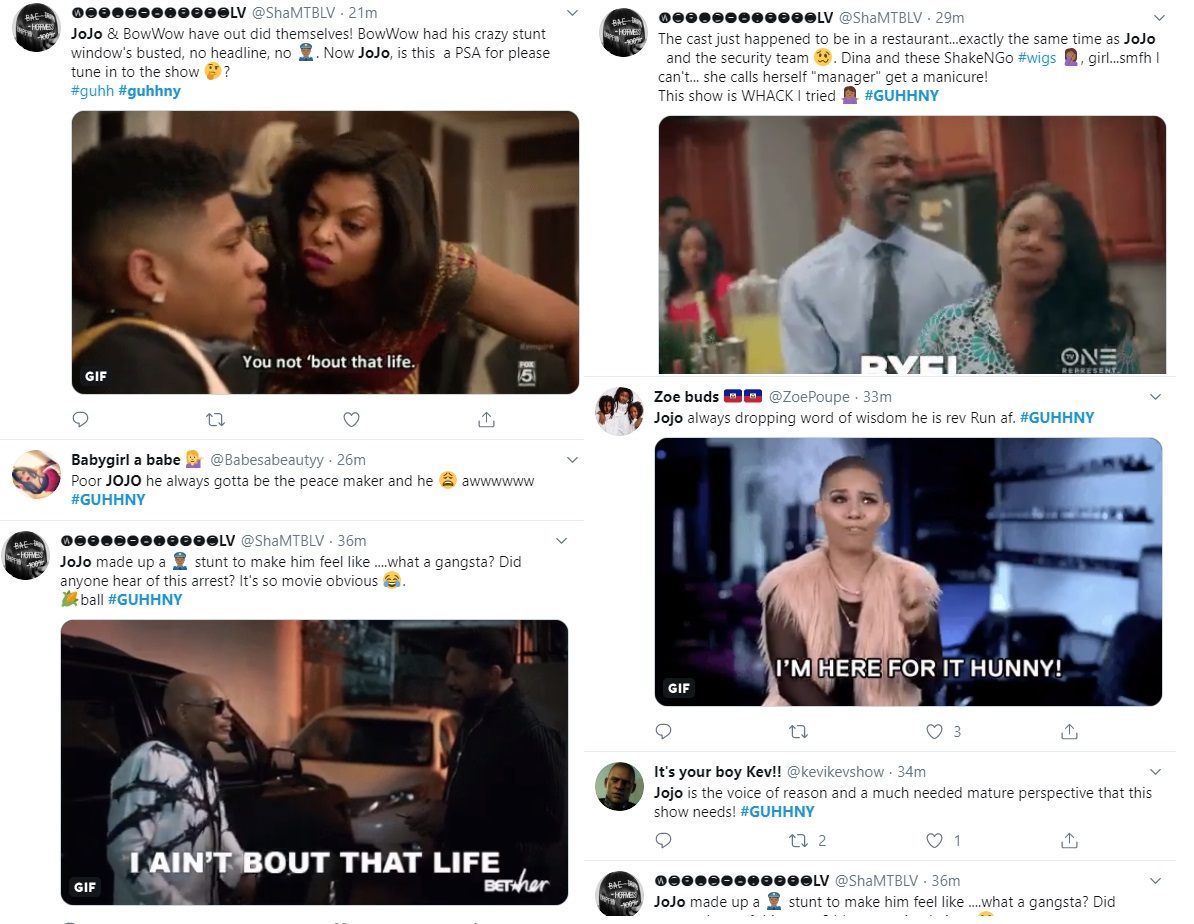This screenshot has width=1194, height=924.
Task: Like Kev's tweet showing 1 like
Action: (934, 840)
